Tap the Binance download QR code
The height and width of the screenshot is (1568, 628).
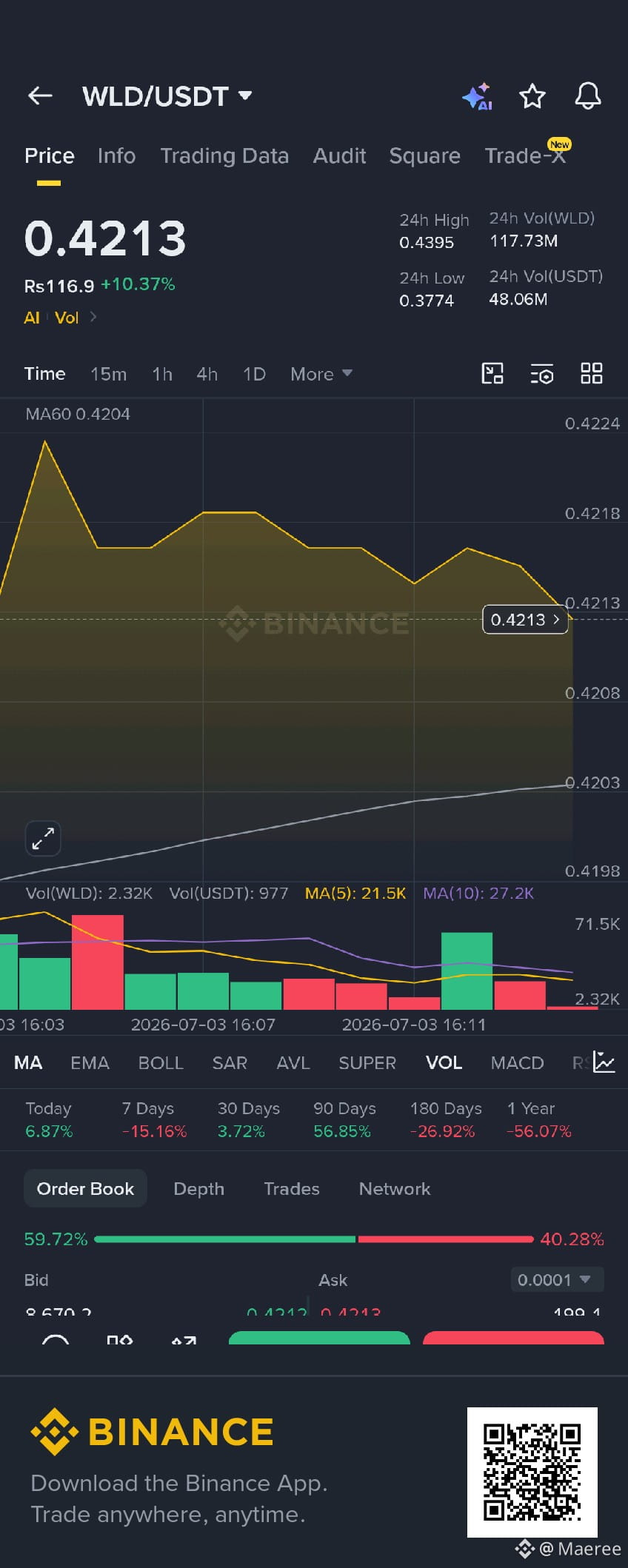click(532, 1472)
